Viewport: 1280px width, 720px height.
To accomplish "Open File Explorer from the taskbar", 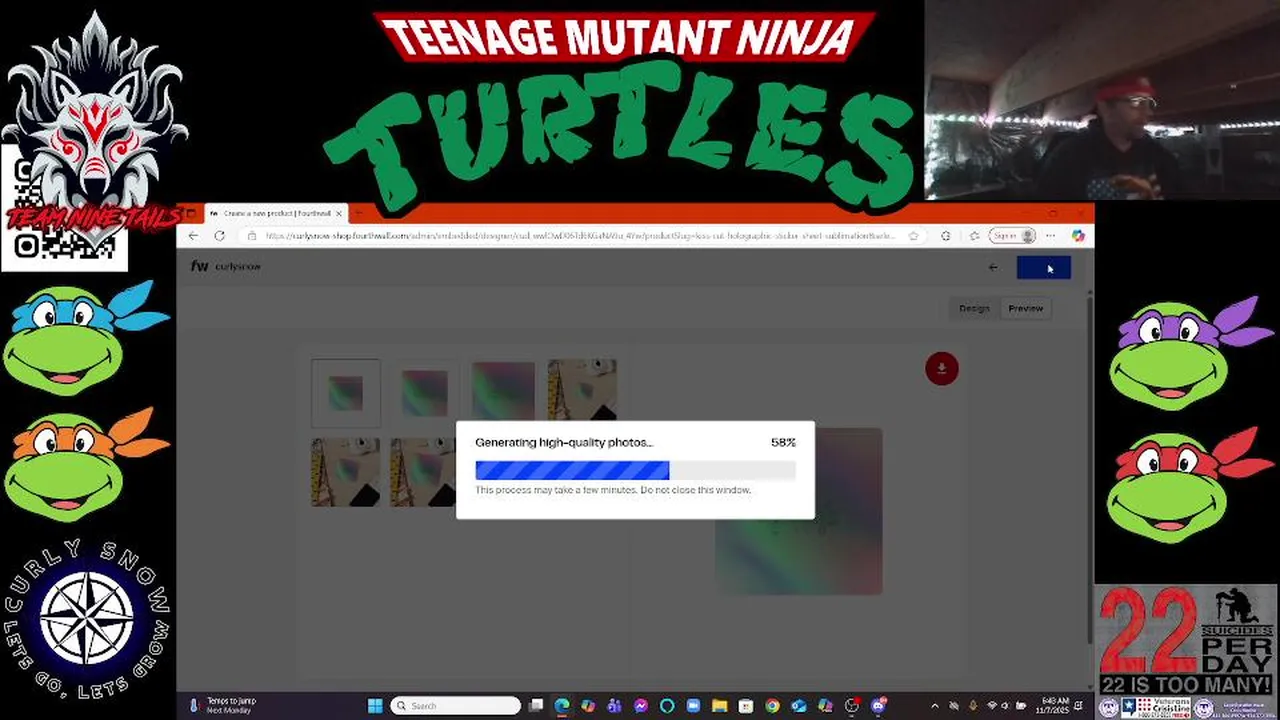I will 719,706.
